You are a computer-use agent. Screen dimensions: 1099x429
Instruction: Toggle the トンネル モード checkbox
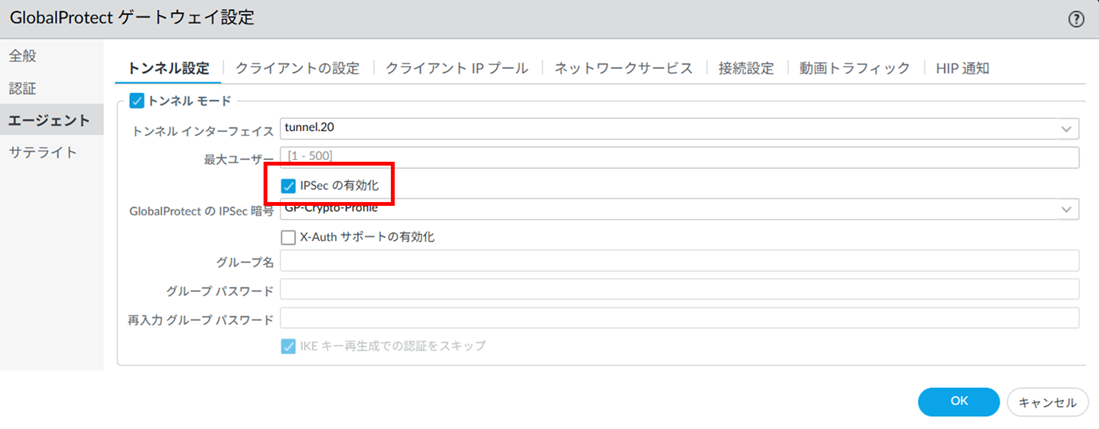point(137,101)
